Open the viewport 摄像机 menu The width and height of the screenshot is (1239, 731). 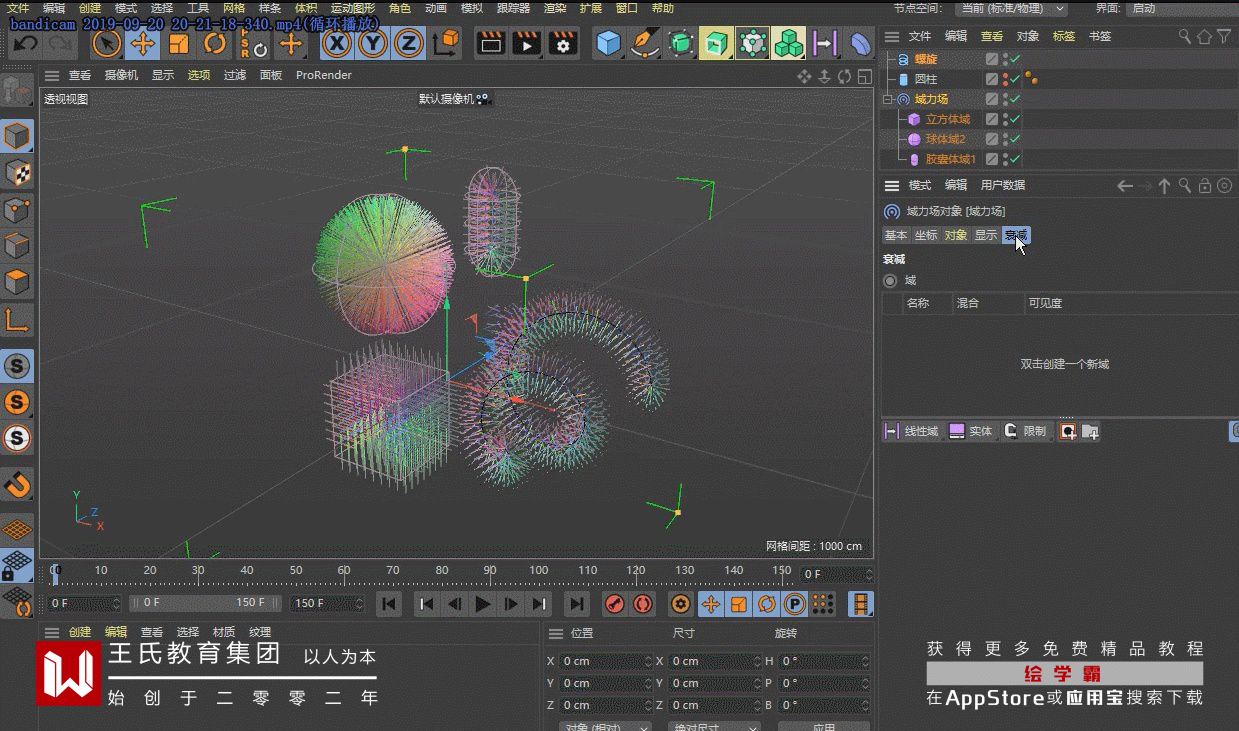coord(121,75)
